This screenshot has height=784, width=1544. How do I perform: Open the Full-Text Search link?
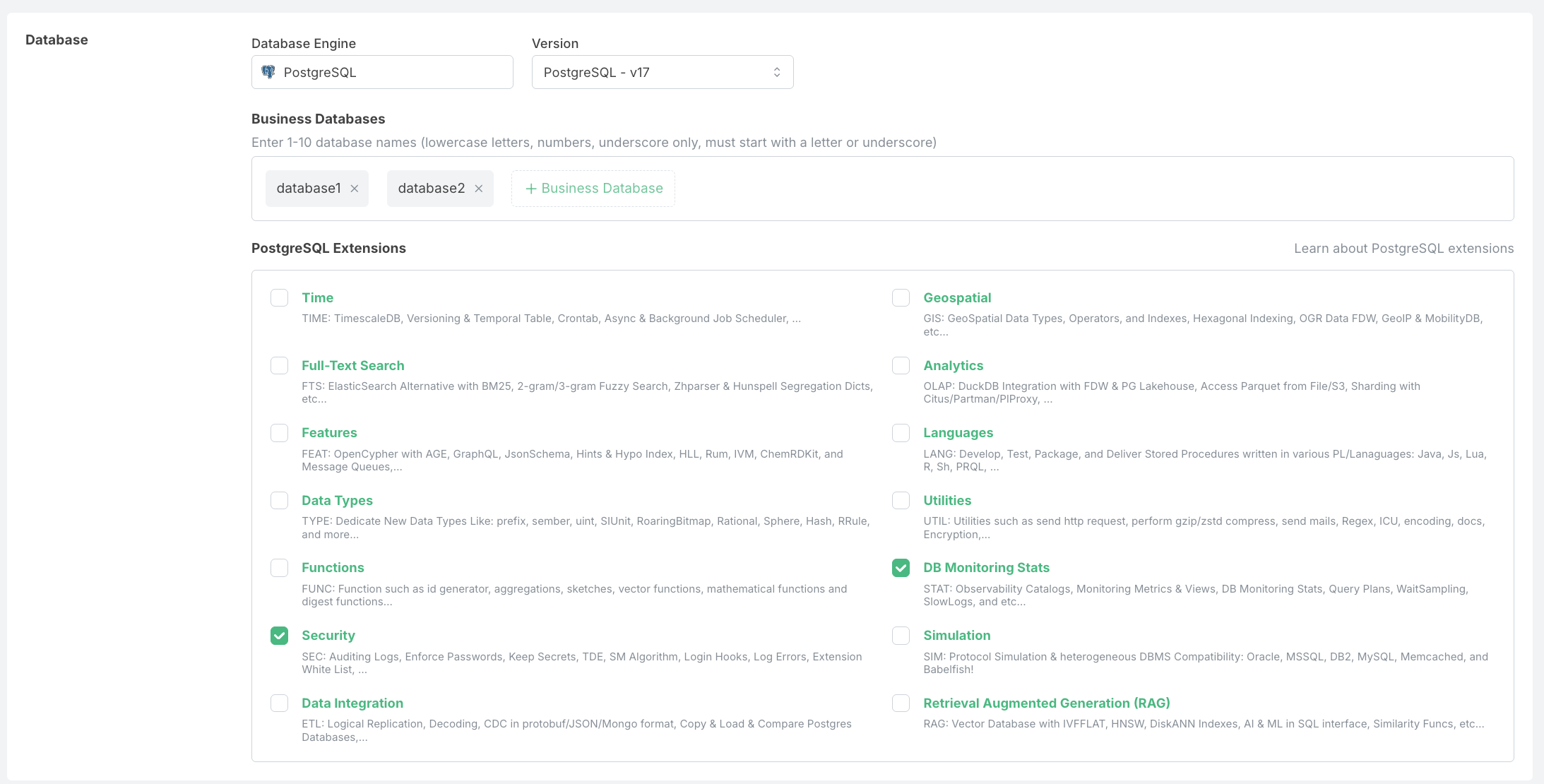(353, 366)
